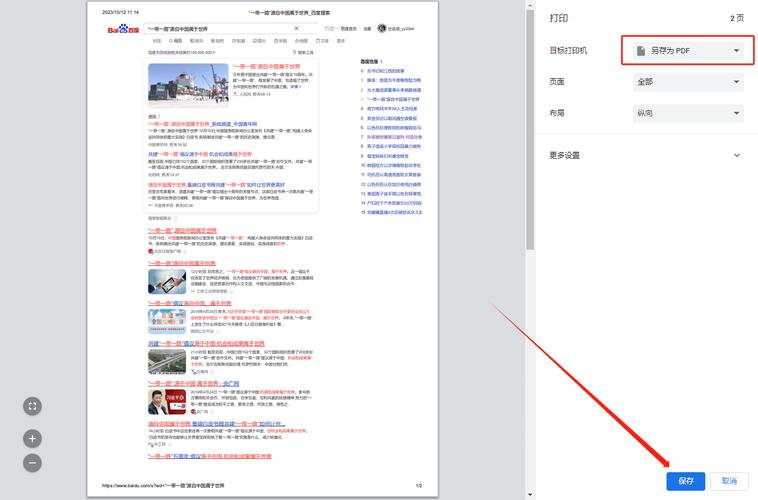Click the Baidu logo in the preview
Image resolution: width=758 pixels, height=500 pixels.
pyautogui.click(x=123, y=30)
